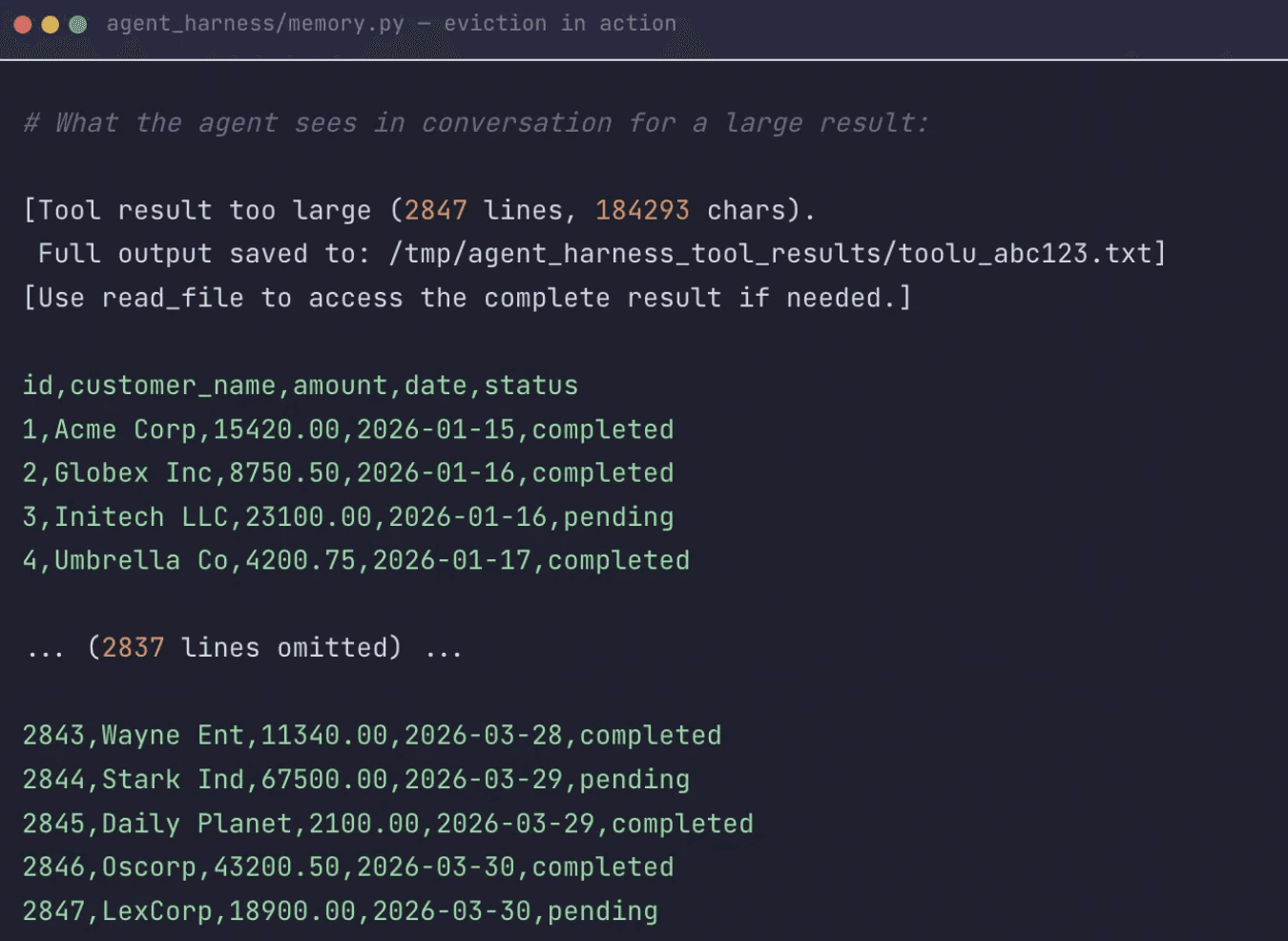Image resolution: width=1288 pixels, height=941 pixels.
Task: Select the Daily Planet entry
Action: click(386, 823)
